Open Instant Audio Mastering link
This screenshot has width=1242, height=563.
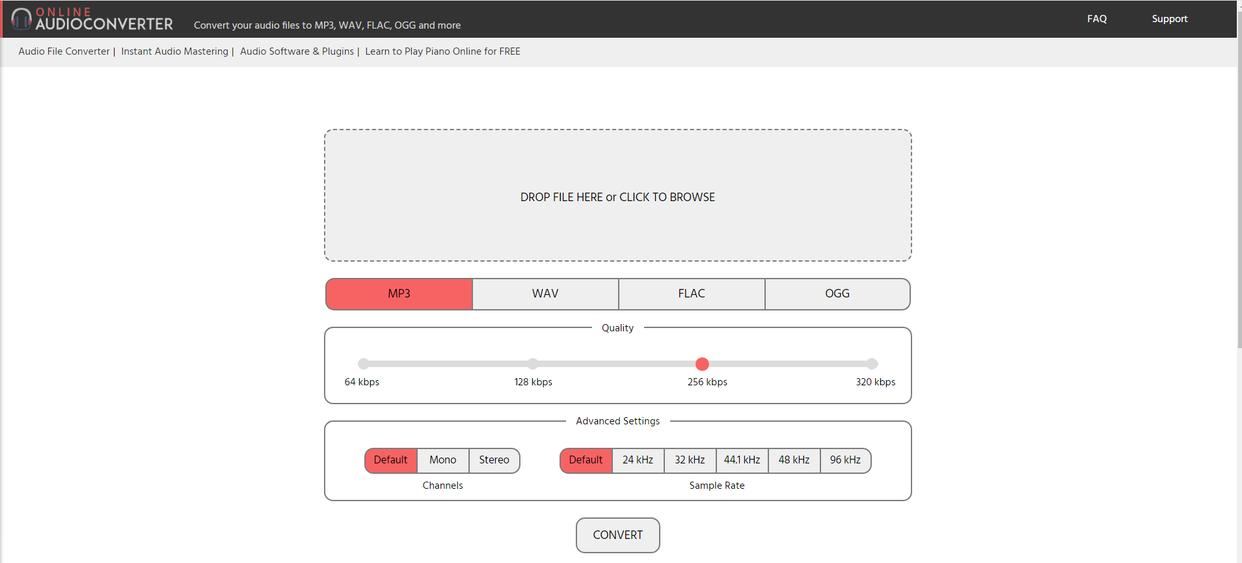point(174,52)
